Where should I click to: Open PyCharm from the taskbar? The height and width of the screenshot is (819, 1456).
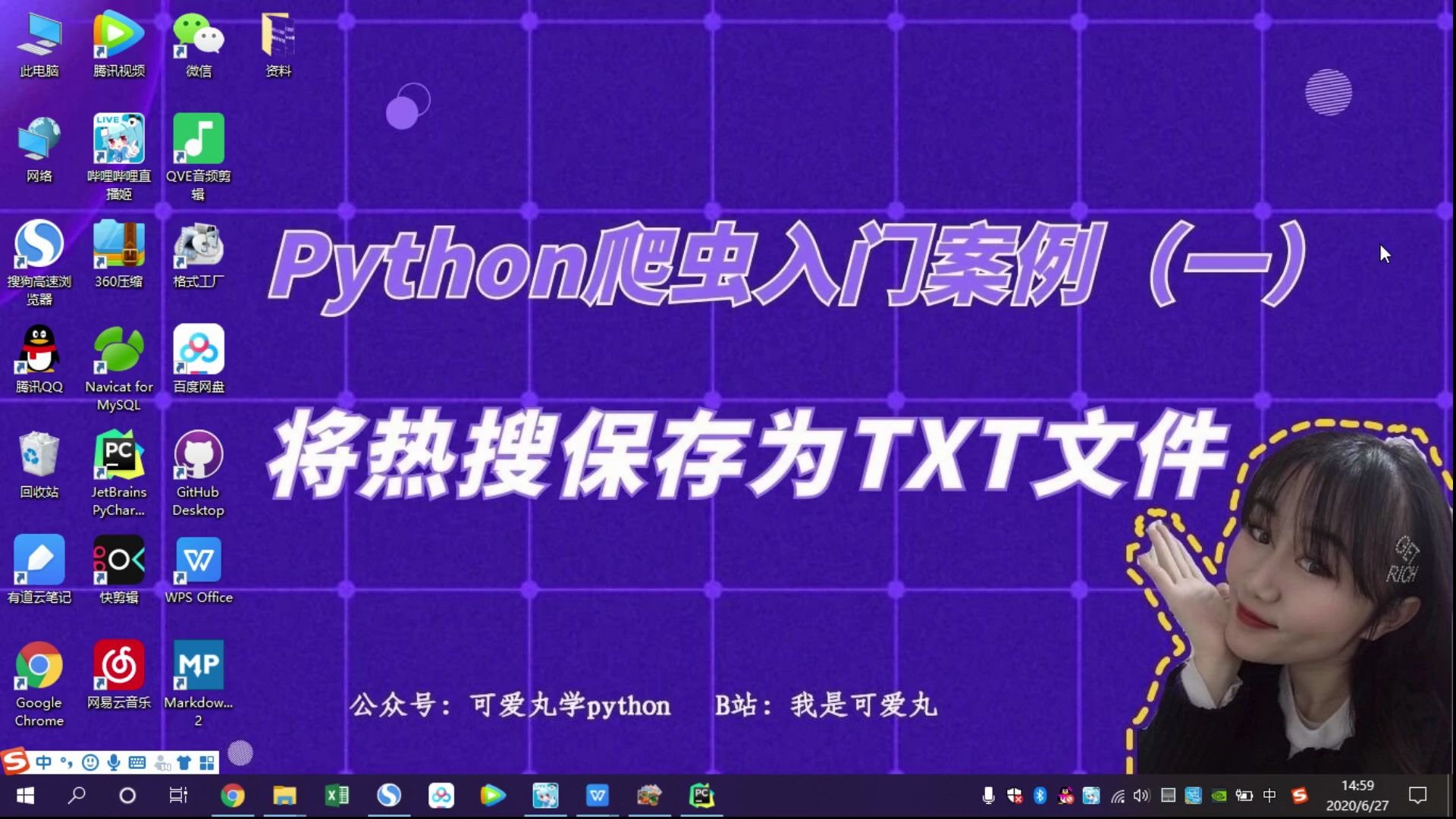(701, 795)
